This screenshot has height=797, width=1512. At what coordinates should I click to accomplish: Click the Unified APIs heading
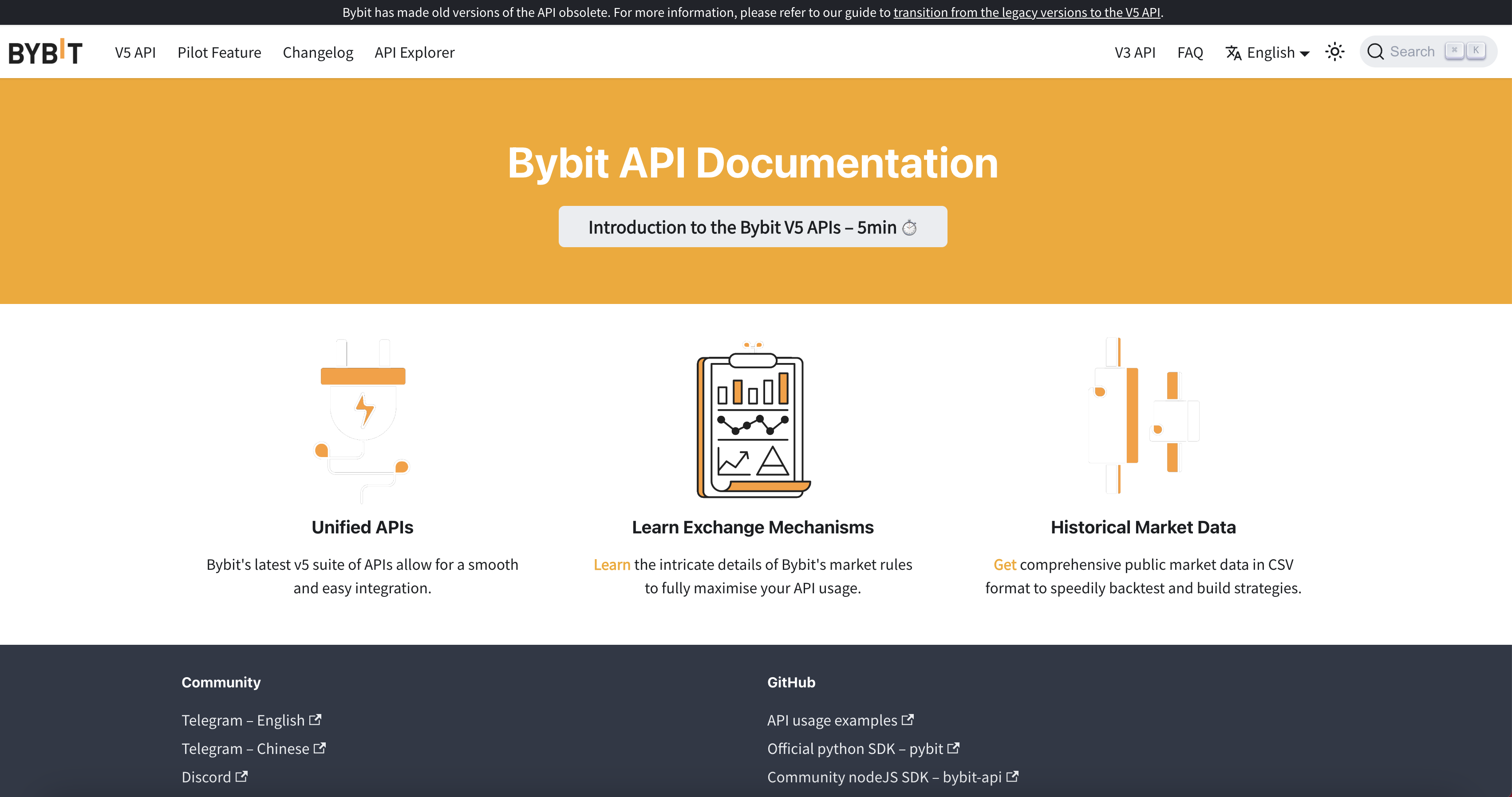pos(362,527)
